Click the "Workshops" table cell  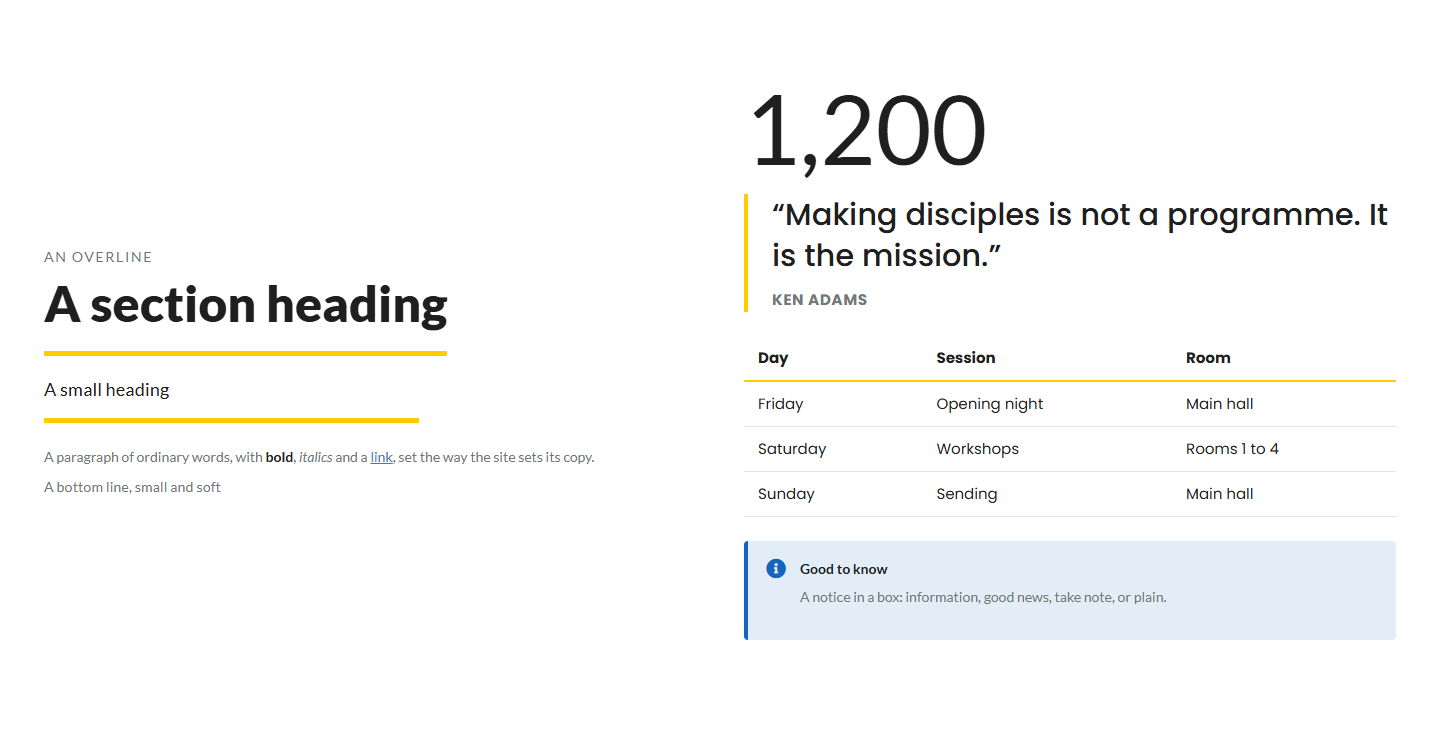point(977,449)
